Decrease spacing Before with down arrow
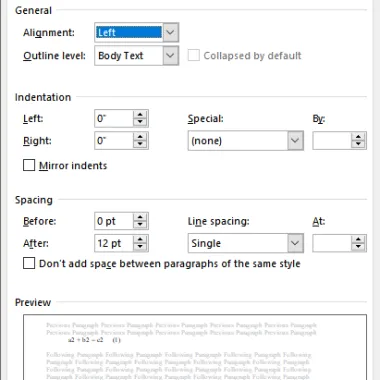 [140, 225]
